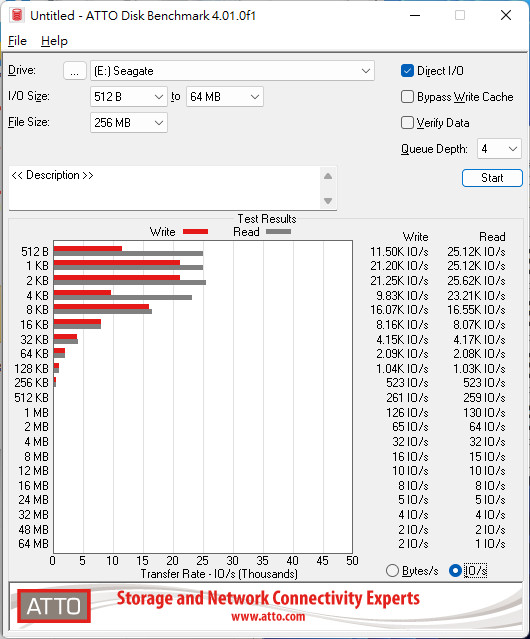Click the red Write legend swatch
The image size is (530, 639).
[196, 231]
